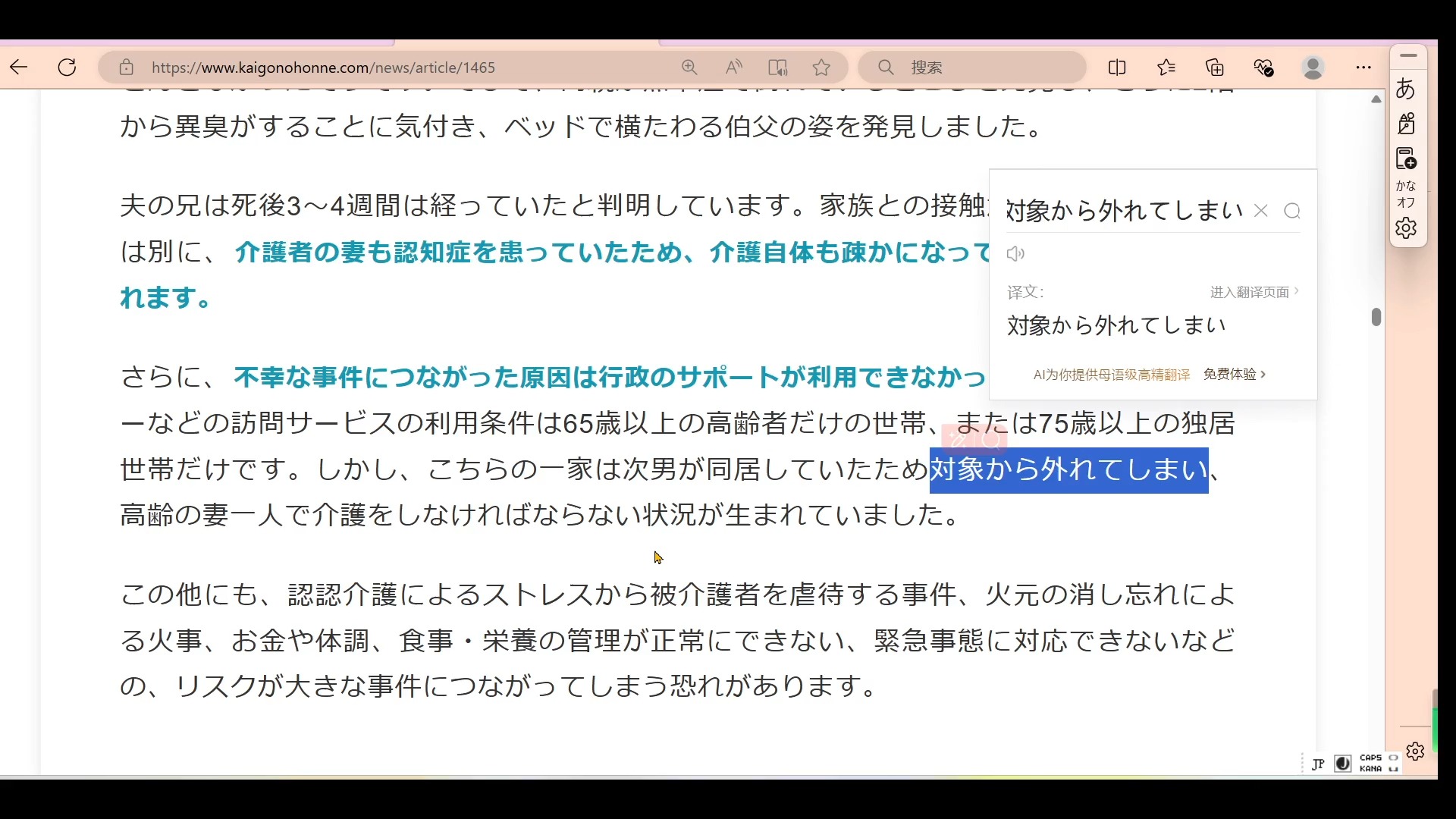1456x819 pixels.
Task: Click the reading view icon in address bar
Action: tap(778, 67)
